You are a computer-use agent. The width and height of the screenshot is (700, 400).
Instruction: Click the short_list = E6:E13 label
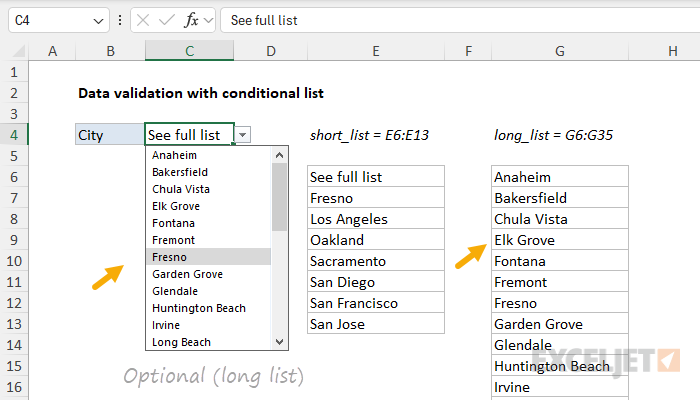point(369,135)
